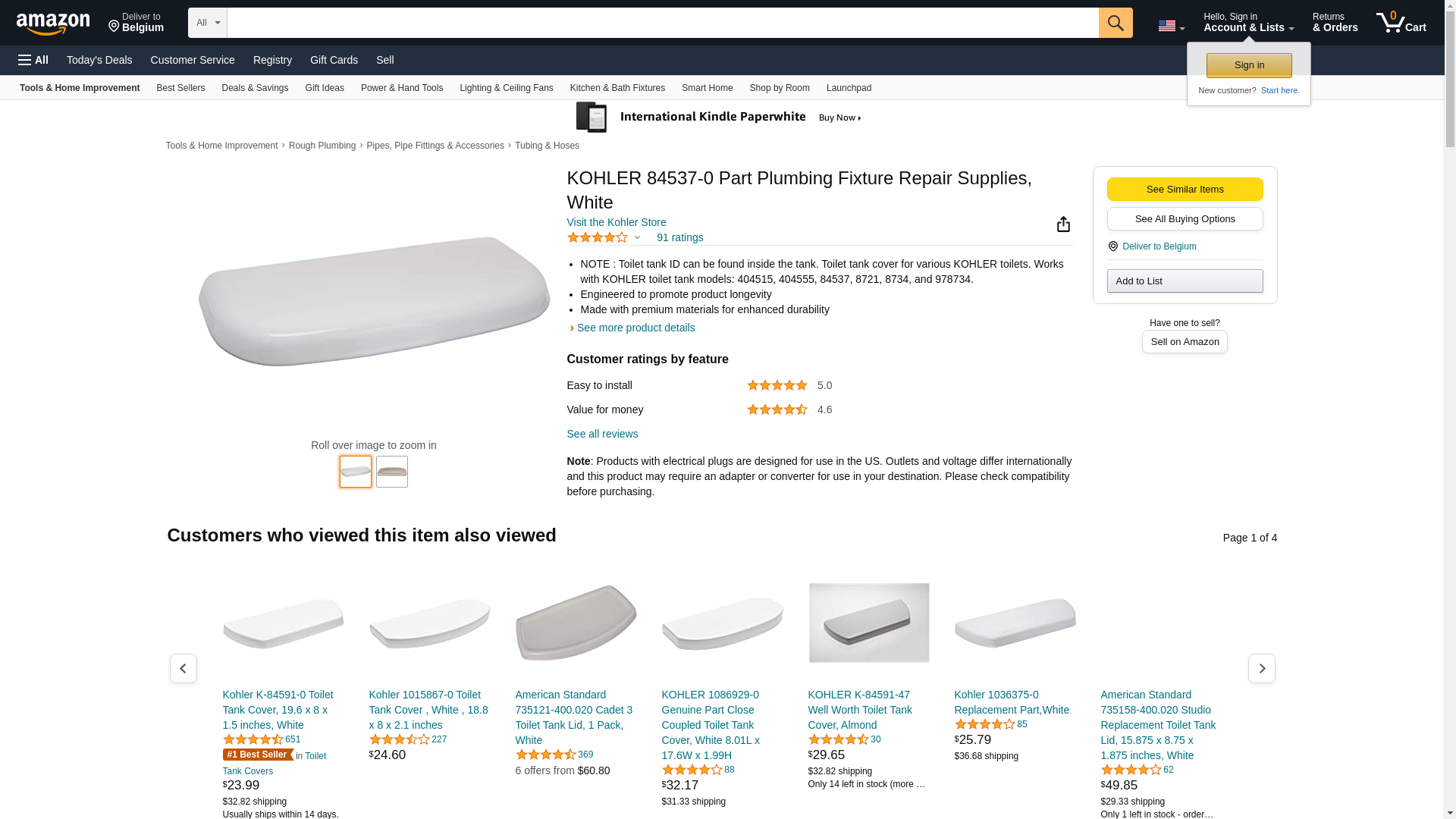Go to next carousel page arrow
The image size is (1456, 819).
pos(1261,668)
